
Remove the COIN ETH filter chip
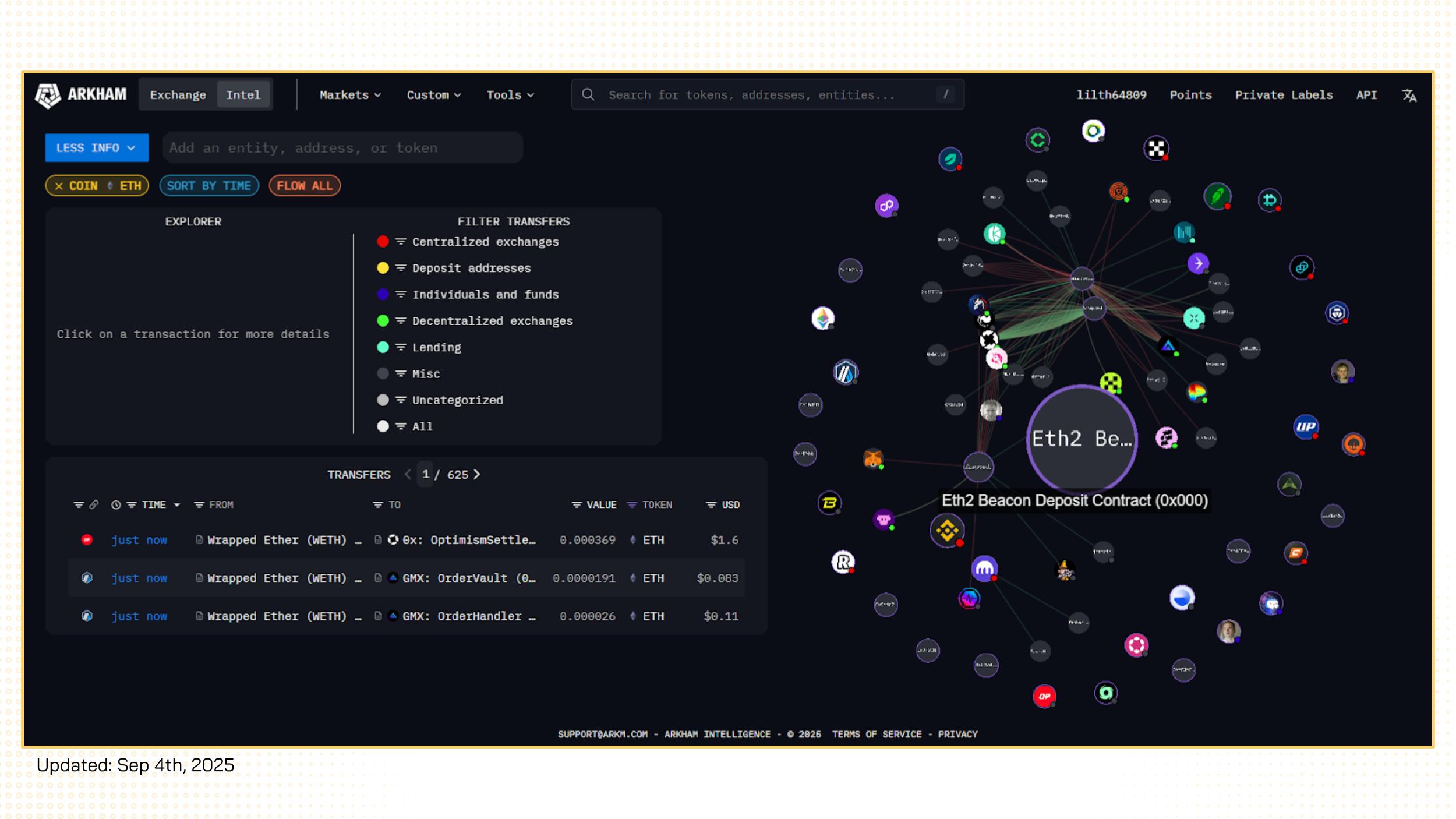coord(59,186)
